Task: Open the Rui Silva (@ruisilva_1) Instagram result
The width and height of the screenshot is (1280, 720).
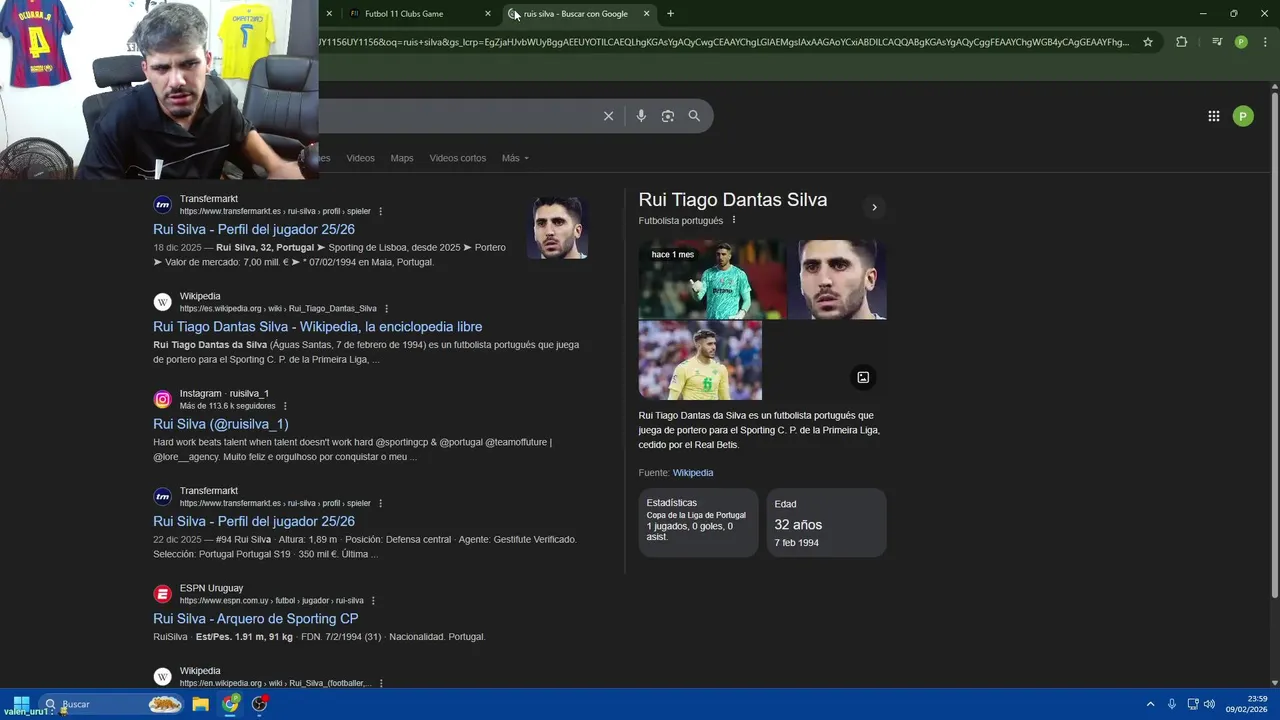Action: coord(221,424)
